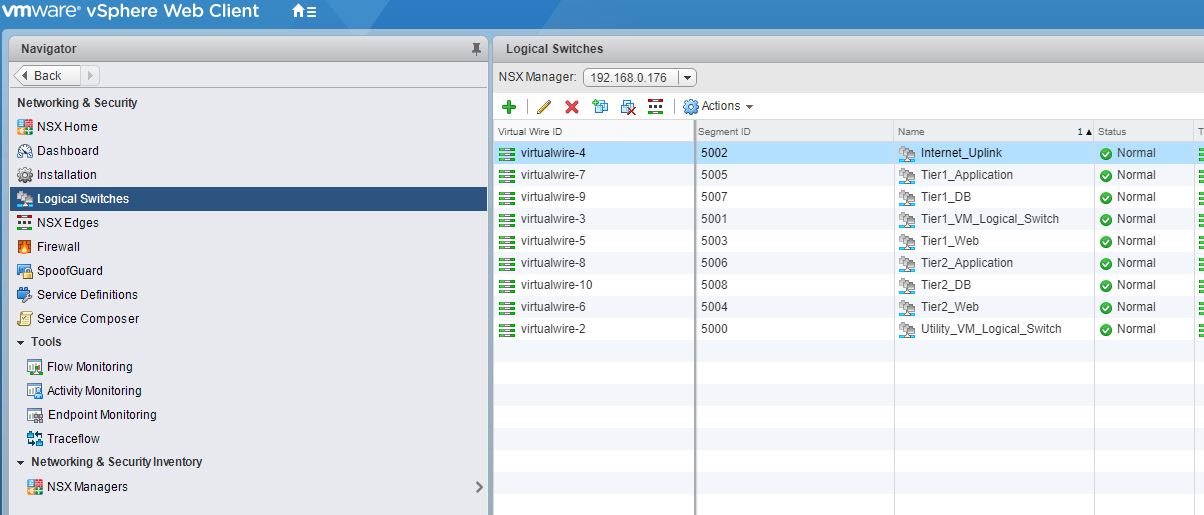Click the Tier1_Application switch name

tap(967, 175)
